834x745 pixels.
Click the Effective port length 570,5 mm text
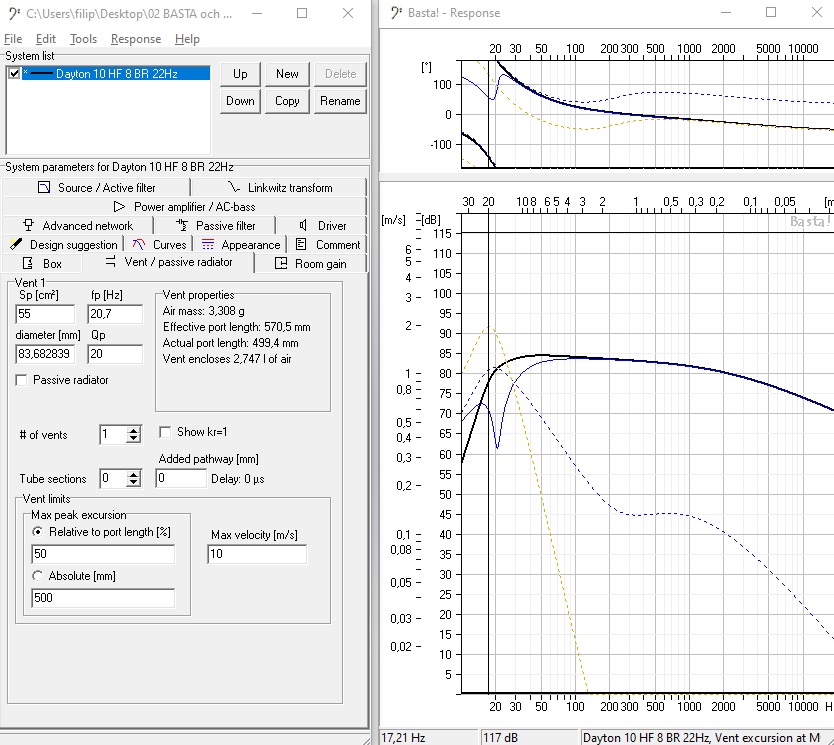[x=237, y=327]
